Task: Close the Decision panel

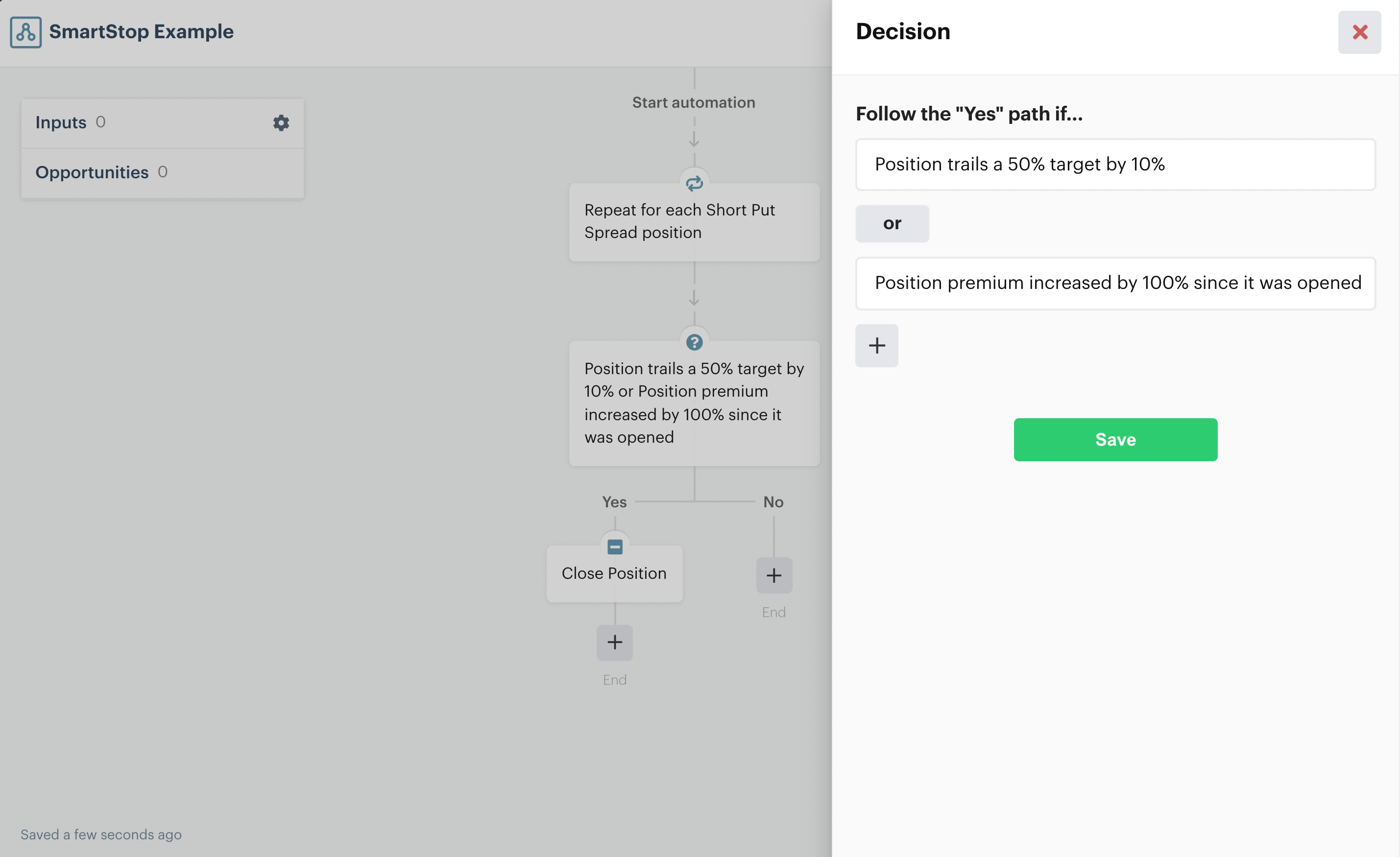Action: [1359, 32]
